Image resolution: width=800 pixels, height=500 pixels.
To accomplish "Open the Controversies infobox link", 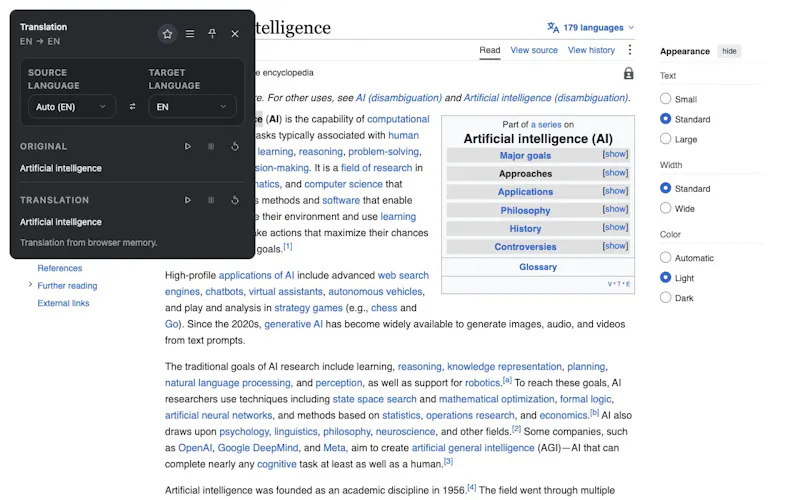I will coord(525,246).
